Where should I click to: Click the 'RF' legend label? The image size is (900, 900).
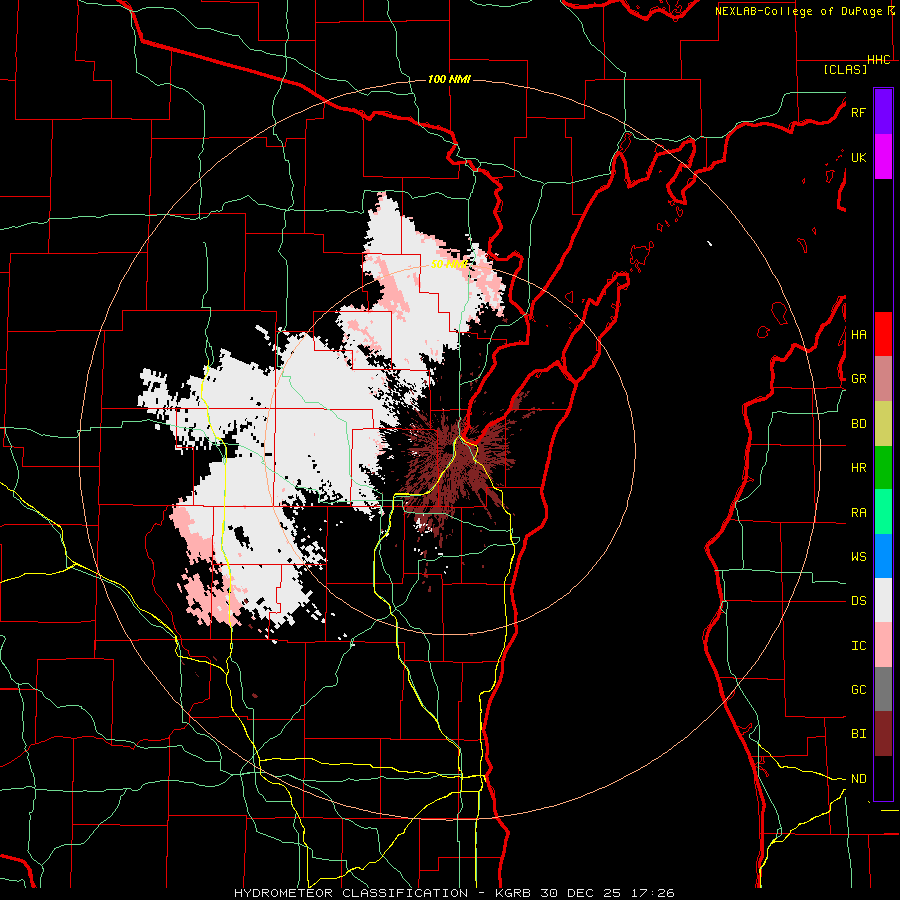point(858,113)
